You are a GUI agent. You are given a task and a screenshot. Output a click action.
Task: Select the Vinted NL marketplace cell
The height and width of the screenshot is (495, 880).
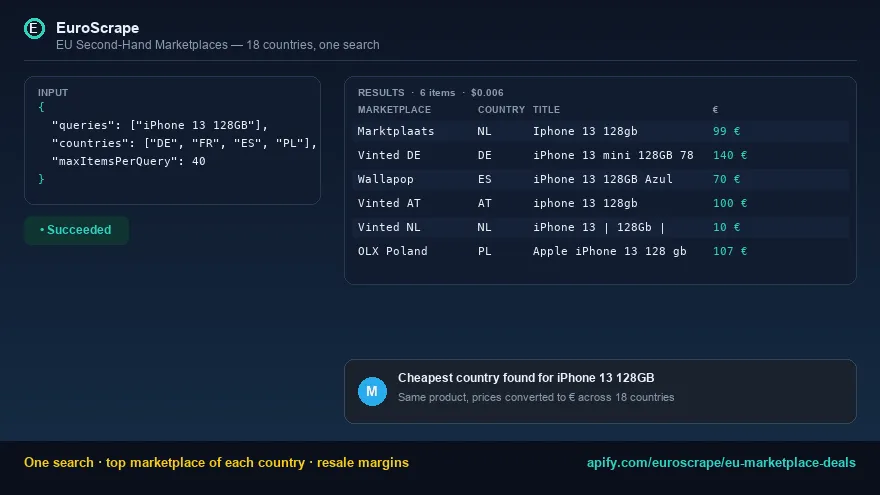tap(389, 227)
